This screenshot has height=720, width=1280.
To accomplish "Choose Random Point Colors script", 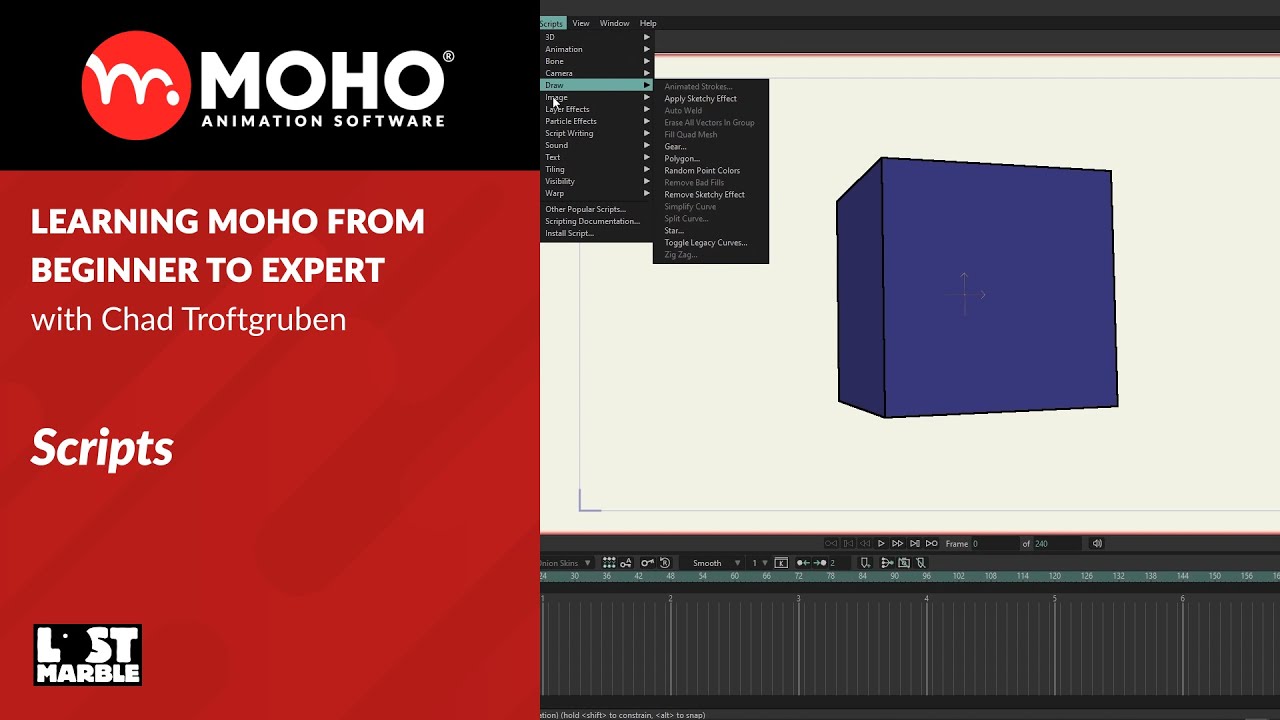I will 711,170.
